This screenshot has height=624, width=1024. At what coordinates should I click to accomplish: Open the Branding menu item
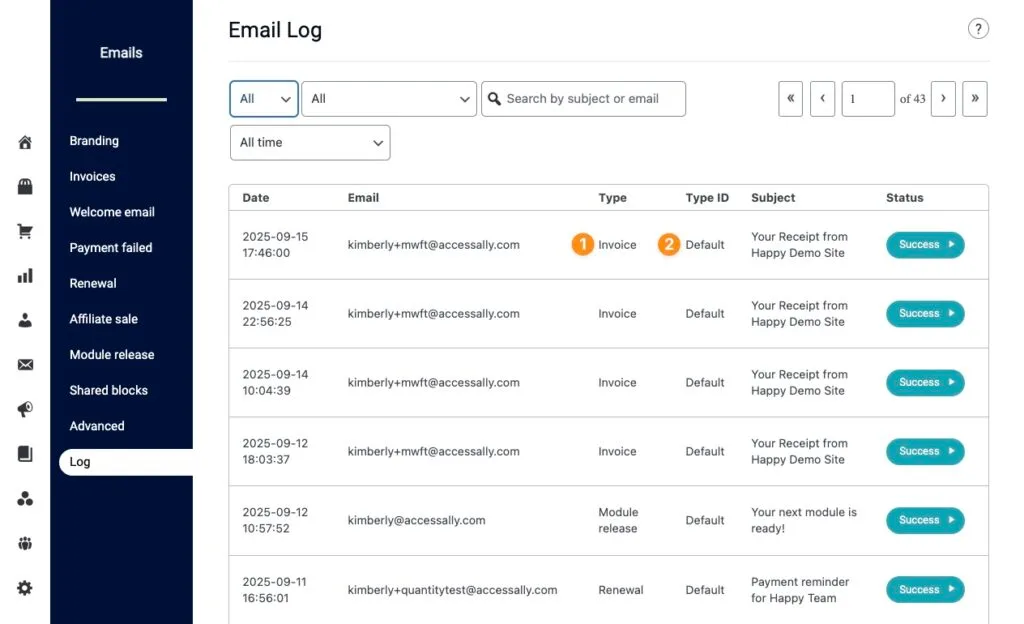coord(94,141)
